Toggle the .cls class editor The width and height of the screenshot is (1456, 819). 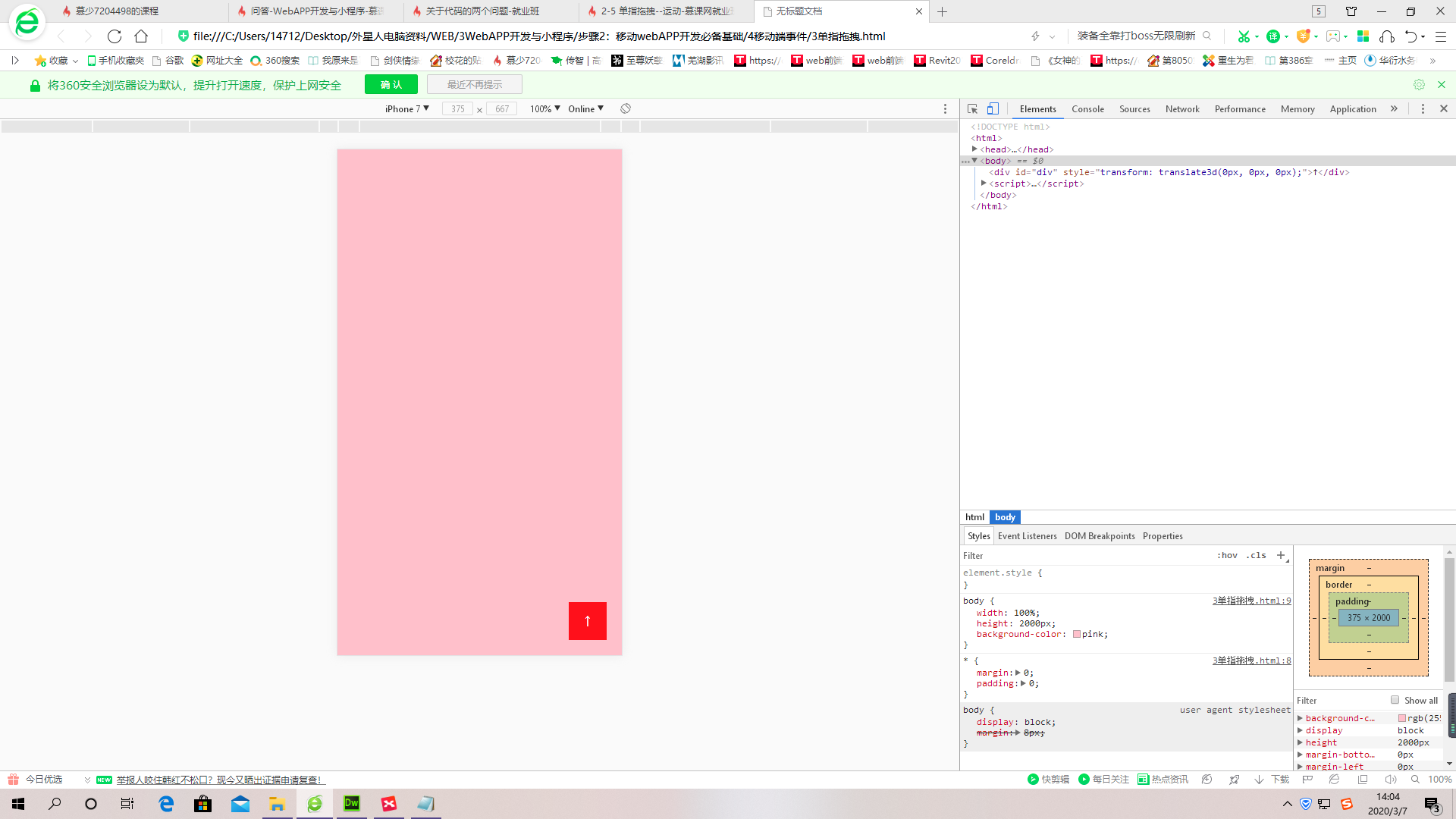(1257, 555)
